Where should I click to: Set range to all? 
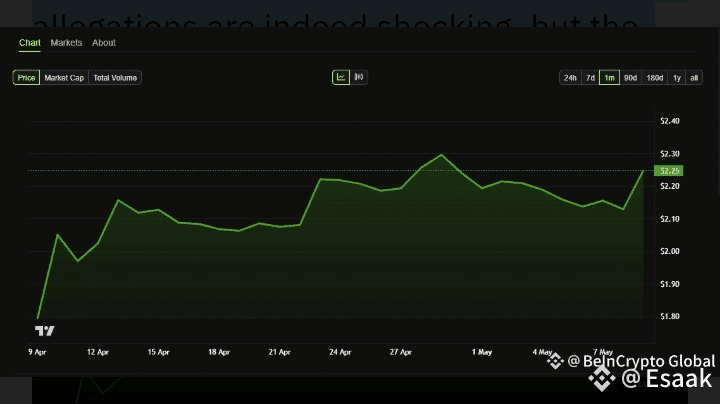(x=694, y=78)
